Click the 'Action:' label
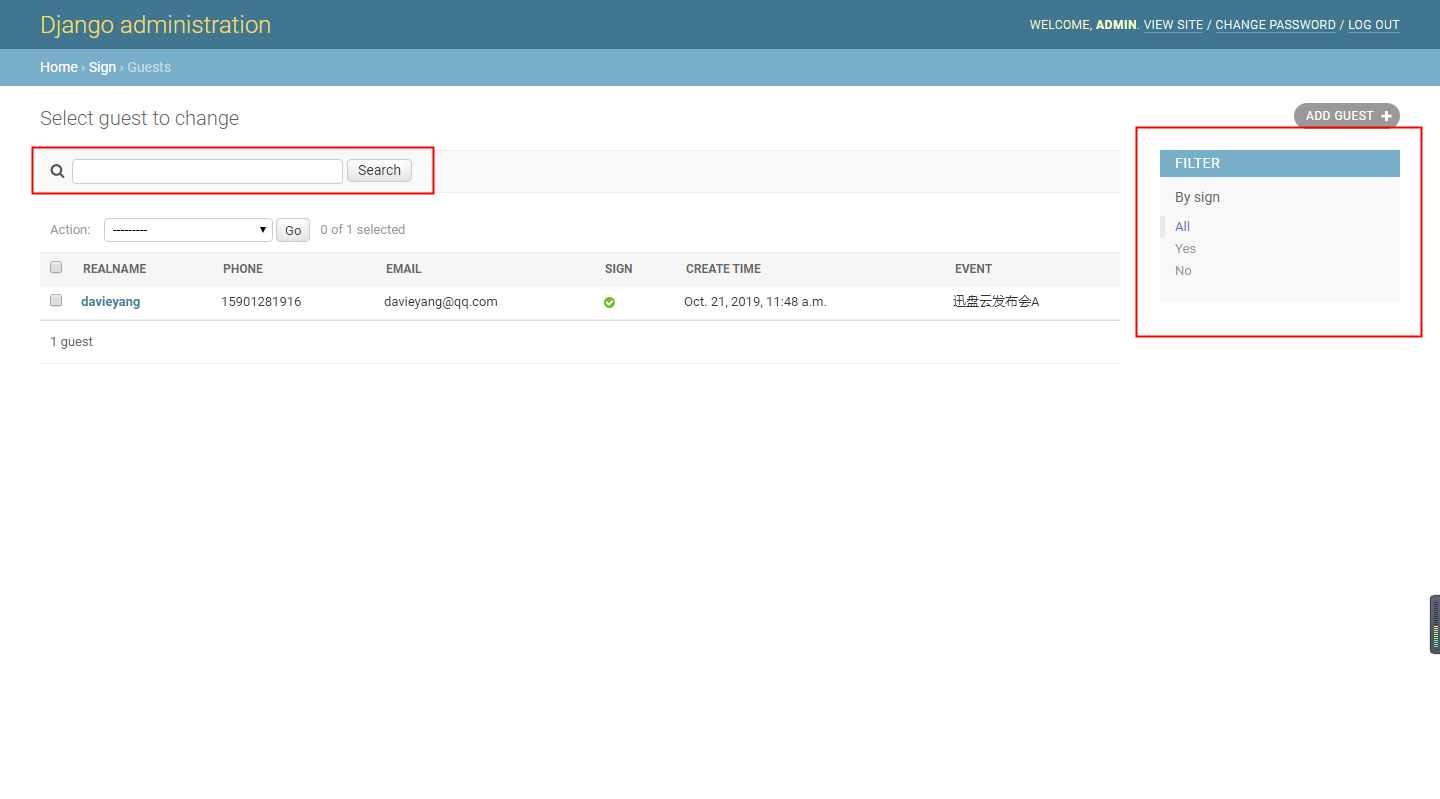Viewport: 1440px width, 799px height. 70,229
